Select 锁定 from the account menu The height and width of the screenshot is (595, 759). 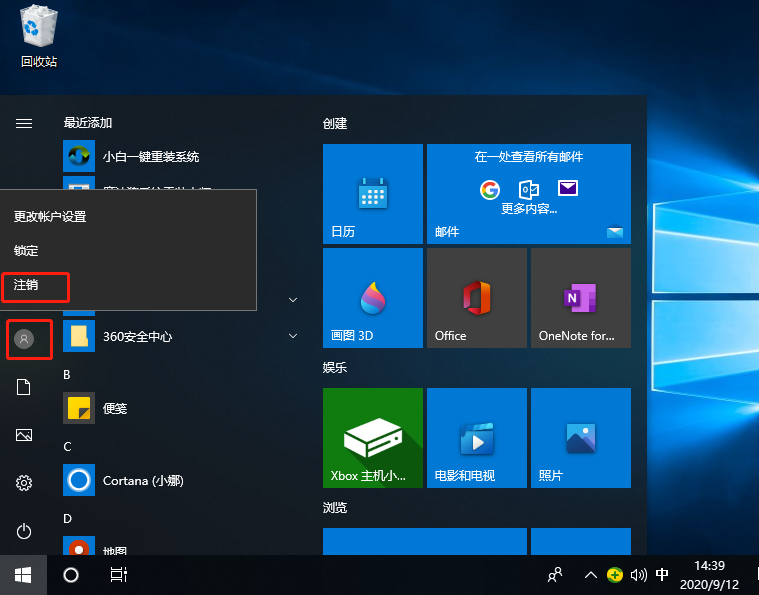point(27,251)
